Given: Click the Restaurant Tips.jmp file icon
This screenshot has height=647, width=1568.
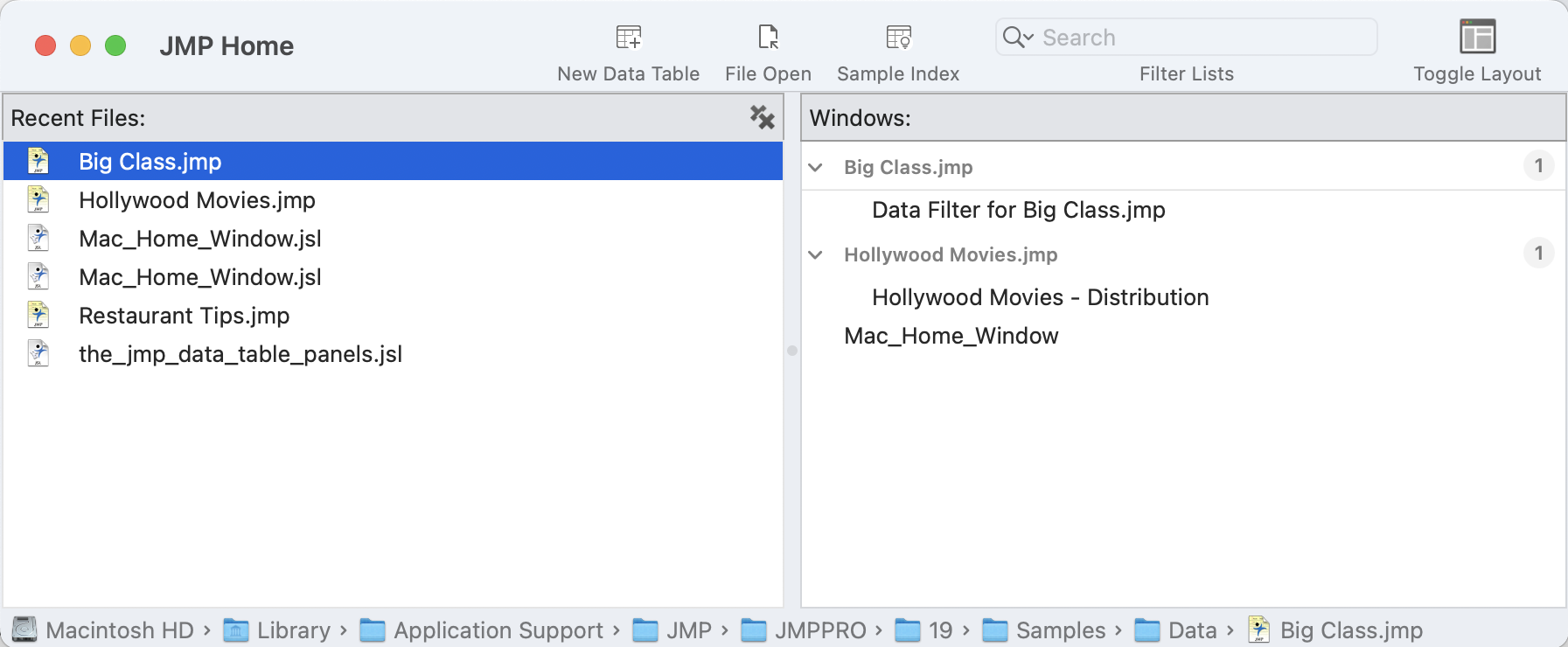Looking at the screenshot, I should click(38, 315).
